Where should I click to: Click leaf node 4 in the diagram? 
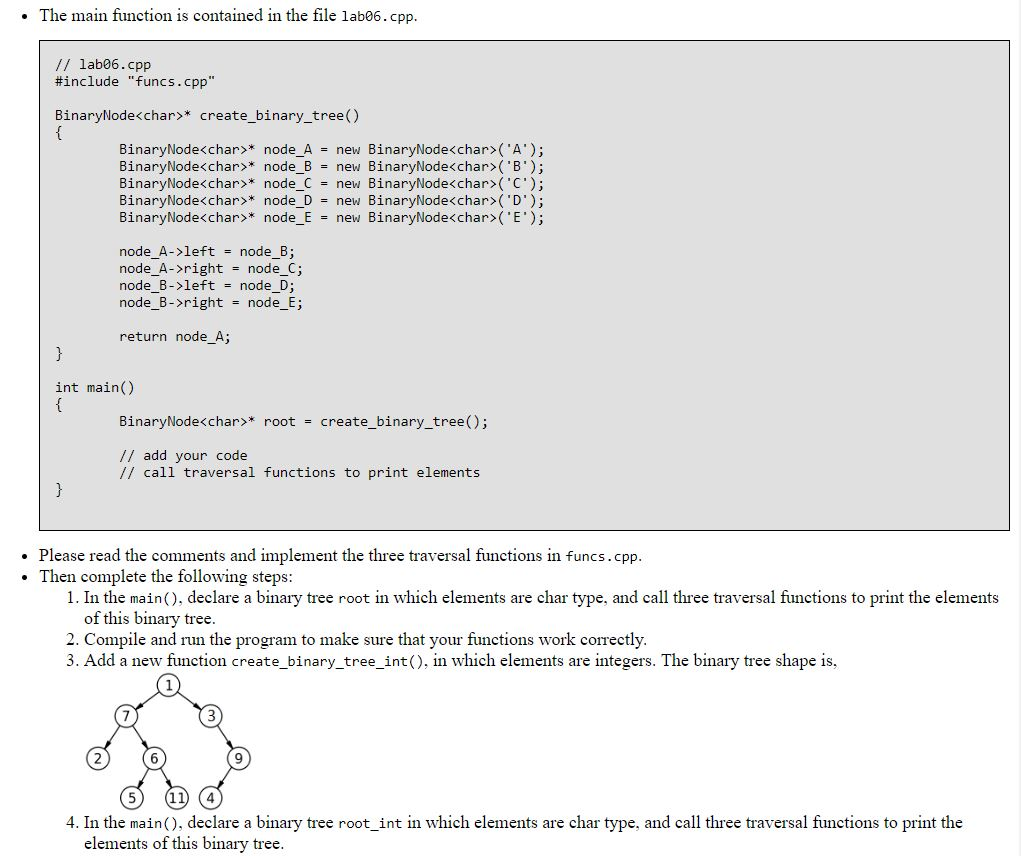[210, 798]
